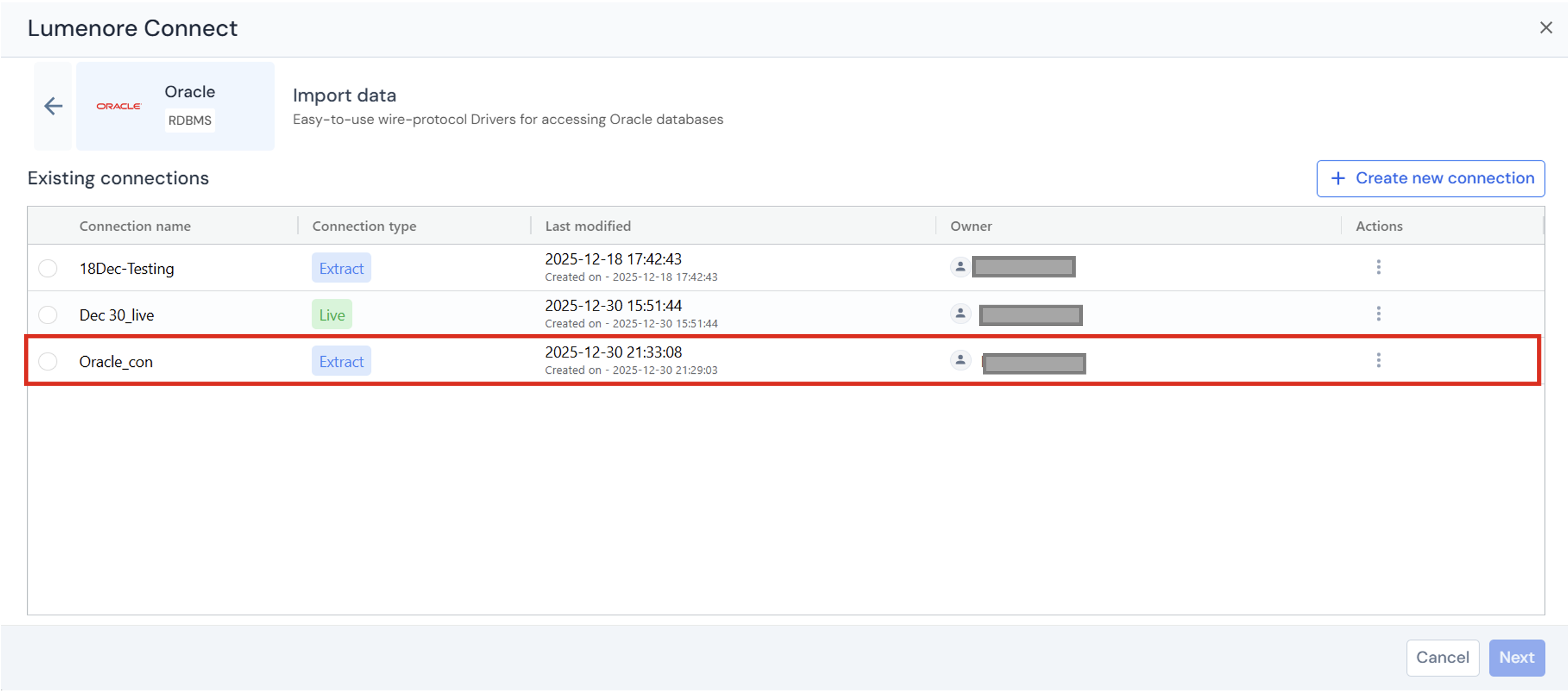Click owner avatar icon for 18Dec-Testing
The image size is (1568, 691).
960,267
